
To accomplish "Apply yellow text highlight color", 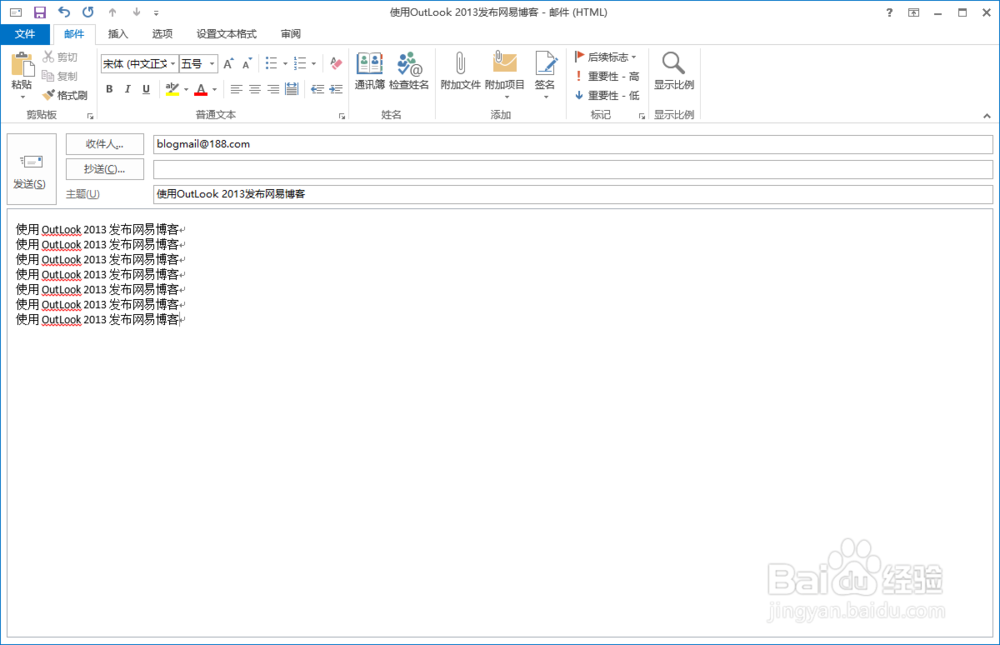I will coord(172,89).
